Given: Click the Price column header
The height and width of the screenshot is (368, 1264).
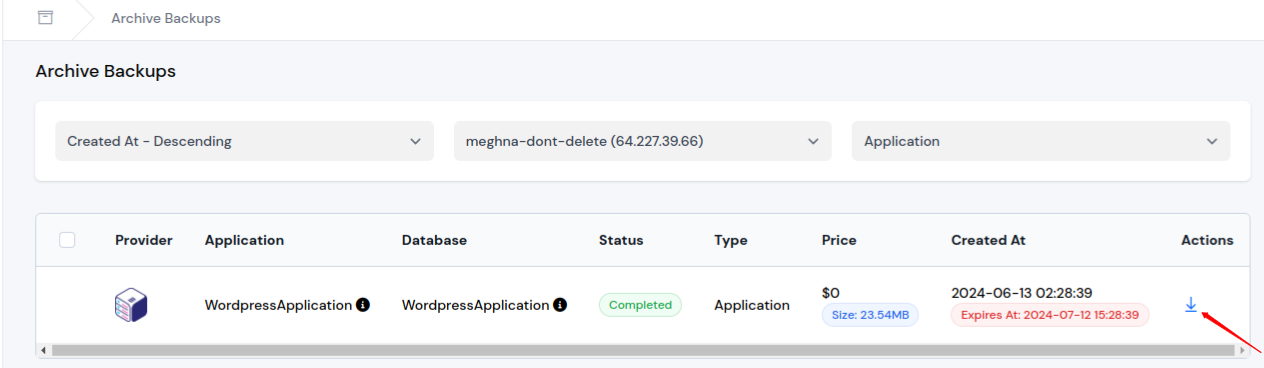Looking at the screenshot, I should tap(839, 240).
